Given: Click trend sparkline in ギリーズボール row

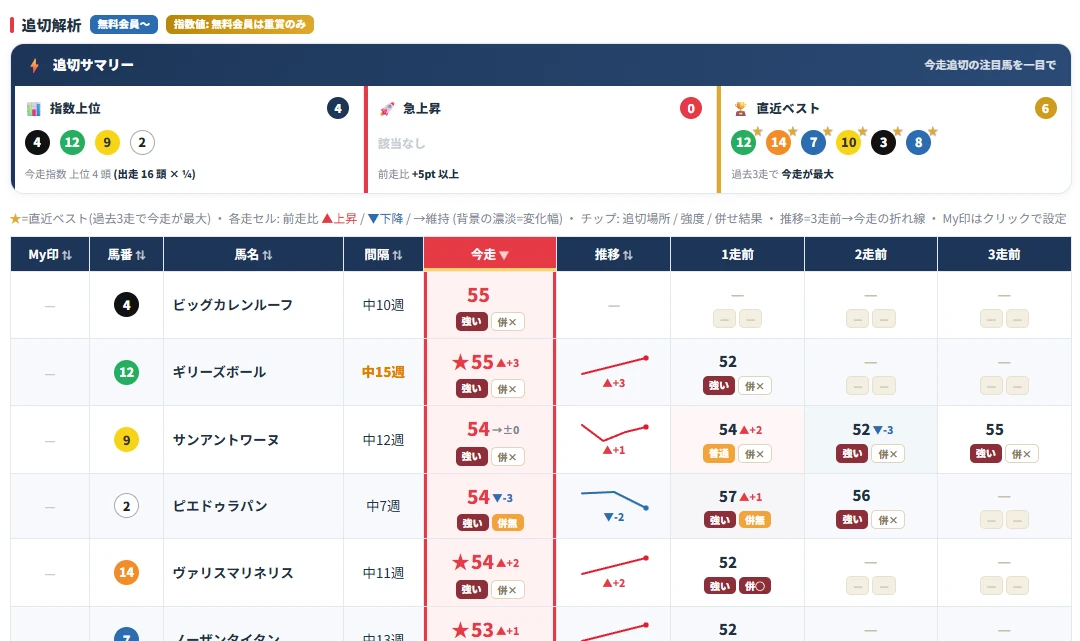Looking at the screenshot, I should (614, 366).
